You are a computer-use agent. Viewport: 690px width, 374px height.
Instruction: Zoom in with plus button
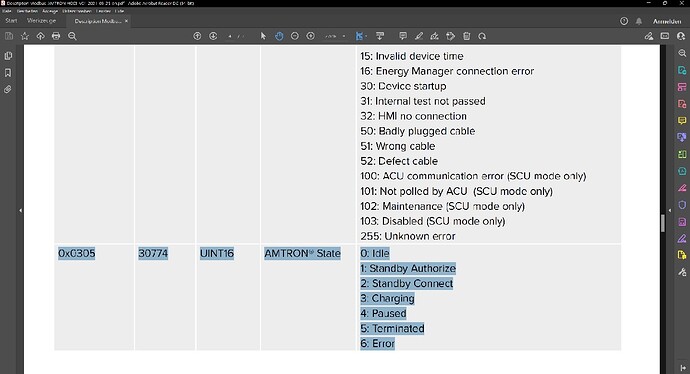[311, 36]
